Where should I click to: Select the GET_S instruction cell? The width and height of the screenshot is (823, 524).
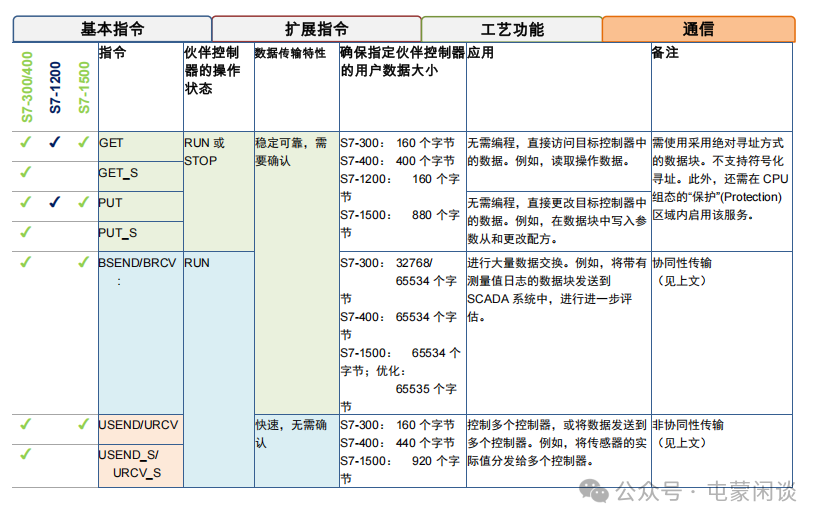141,176
